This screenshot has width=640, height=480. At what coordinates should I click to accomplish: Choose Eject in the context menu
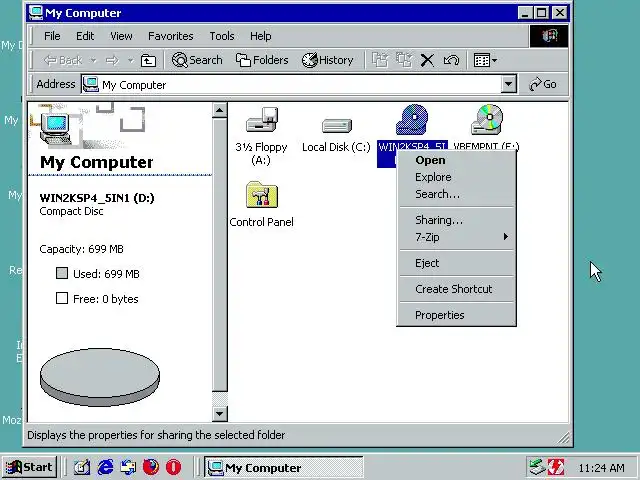[x=456, y=263]
